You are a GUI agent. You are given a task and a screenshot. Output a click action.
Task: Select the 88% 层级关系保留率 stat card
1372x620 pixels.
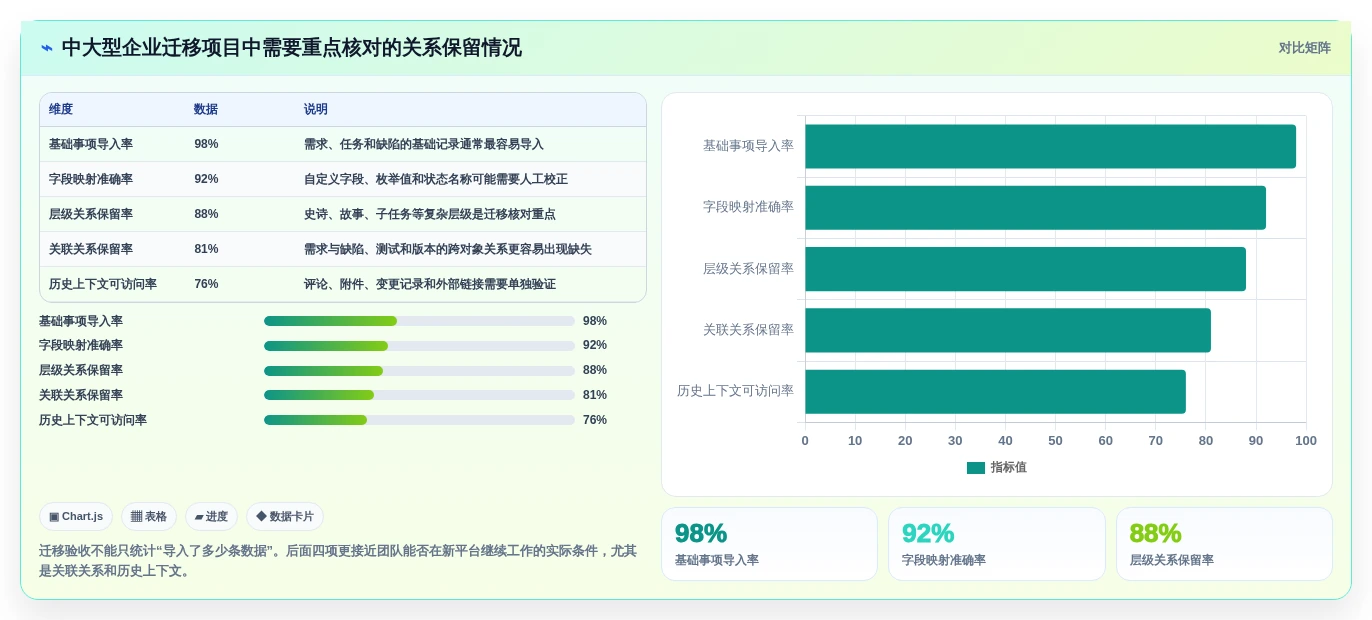click(1224, 544)
